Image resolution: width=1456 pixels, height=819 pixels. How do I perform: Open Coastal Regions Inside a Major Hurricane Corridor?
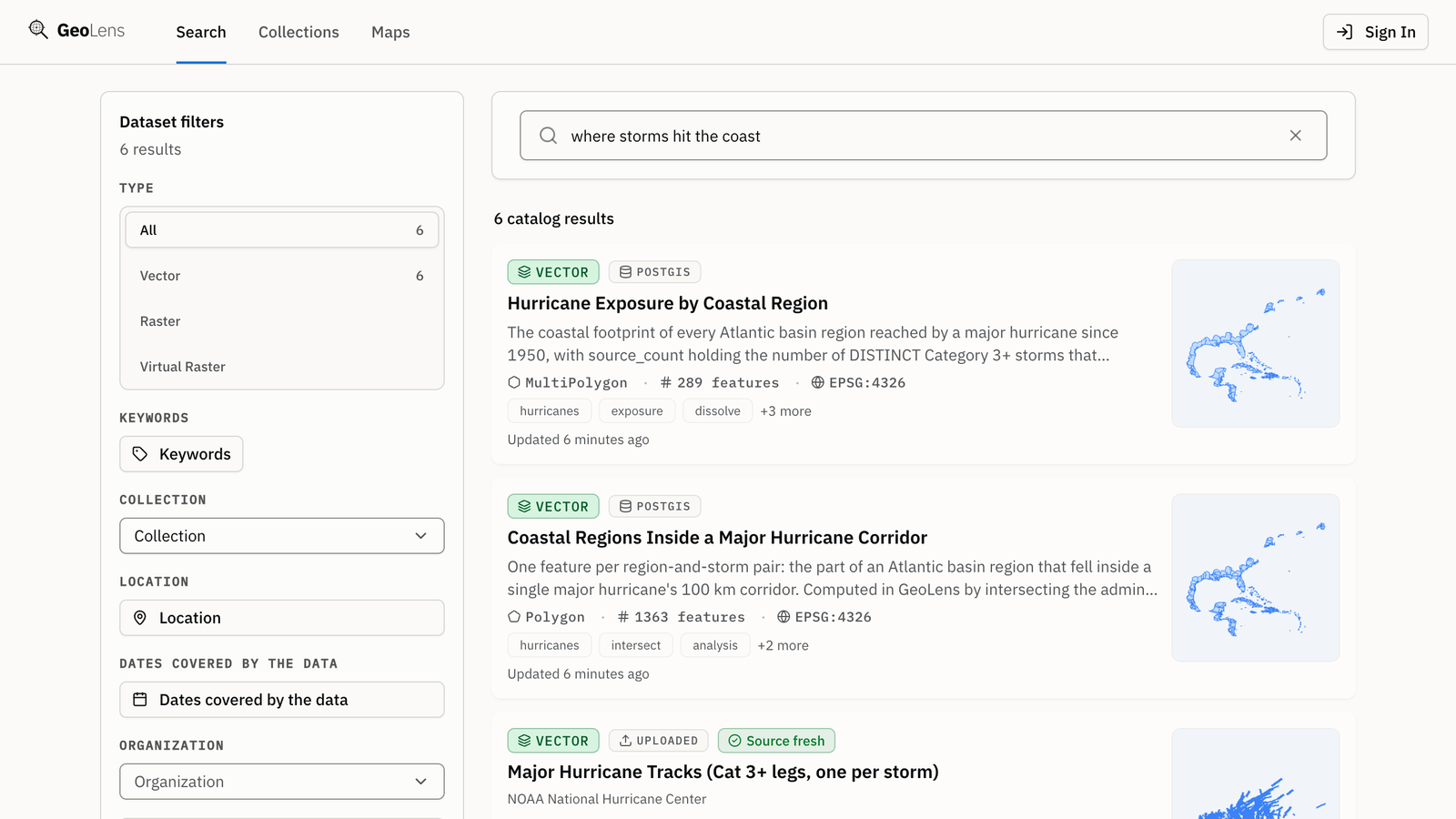[x=717, y=538]
